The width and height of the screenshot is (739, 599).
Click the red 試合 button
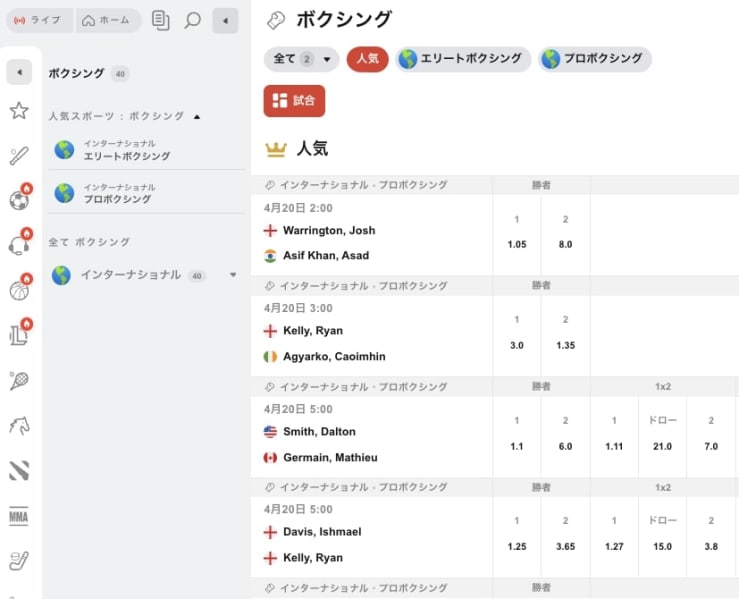pyautogui.click(x=295, y=101)
